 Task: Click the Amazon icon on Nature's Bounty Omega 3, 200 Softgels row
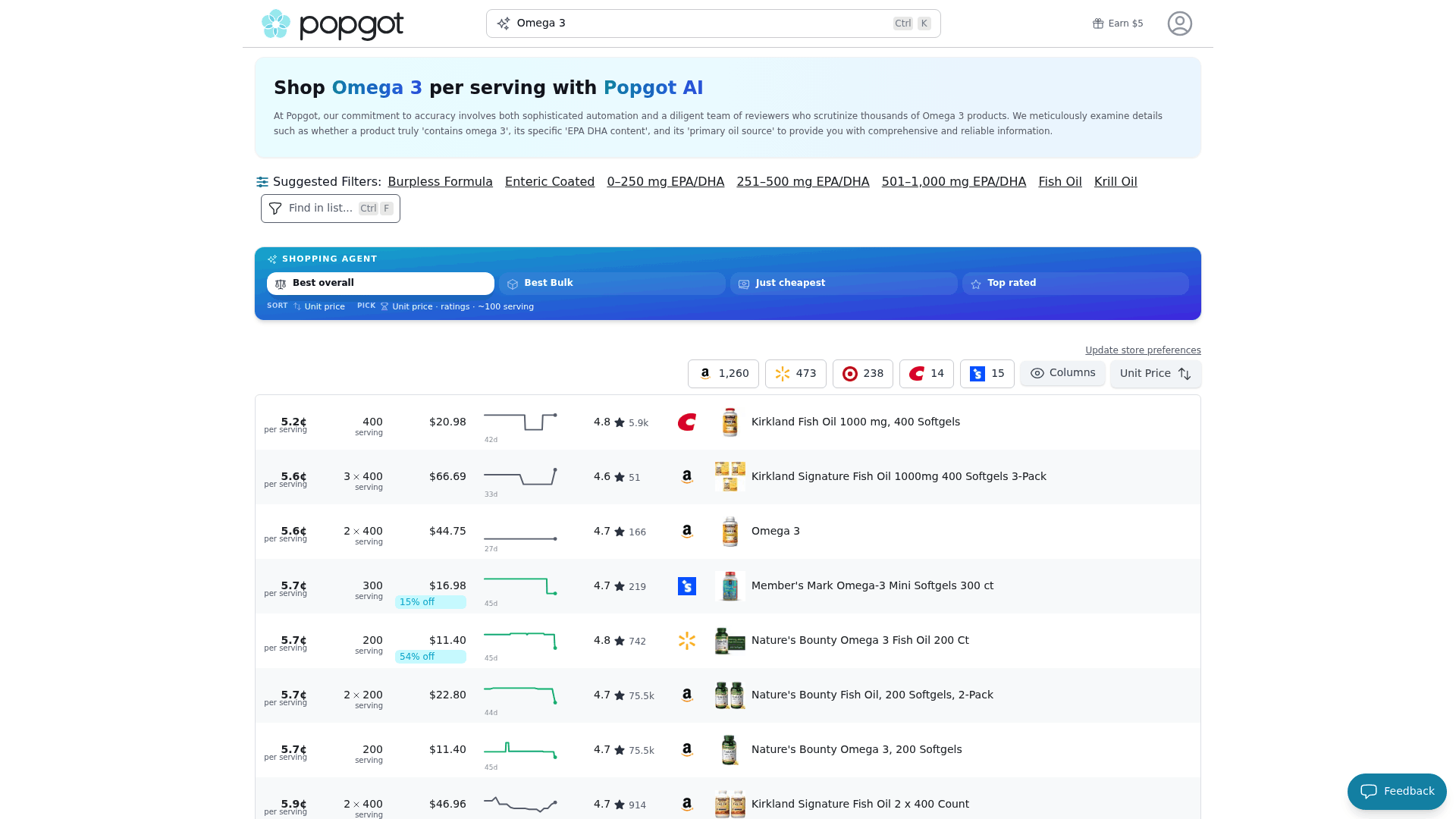point(687,750)
